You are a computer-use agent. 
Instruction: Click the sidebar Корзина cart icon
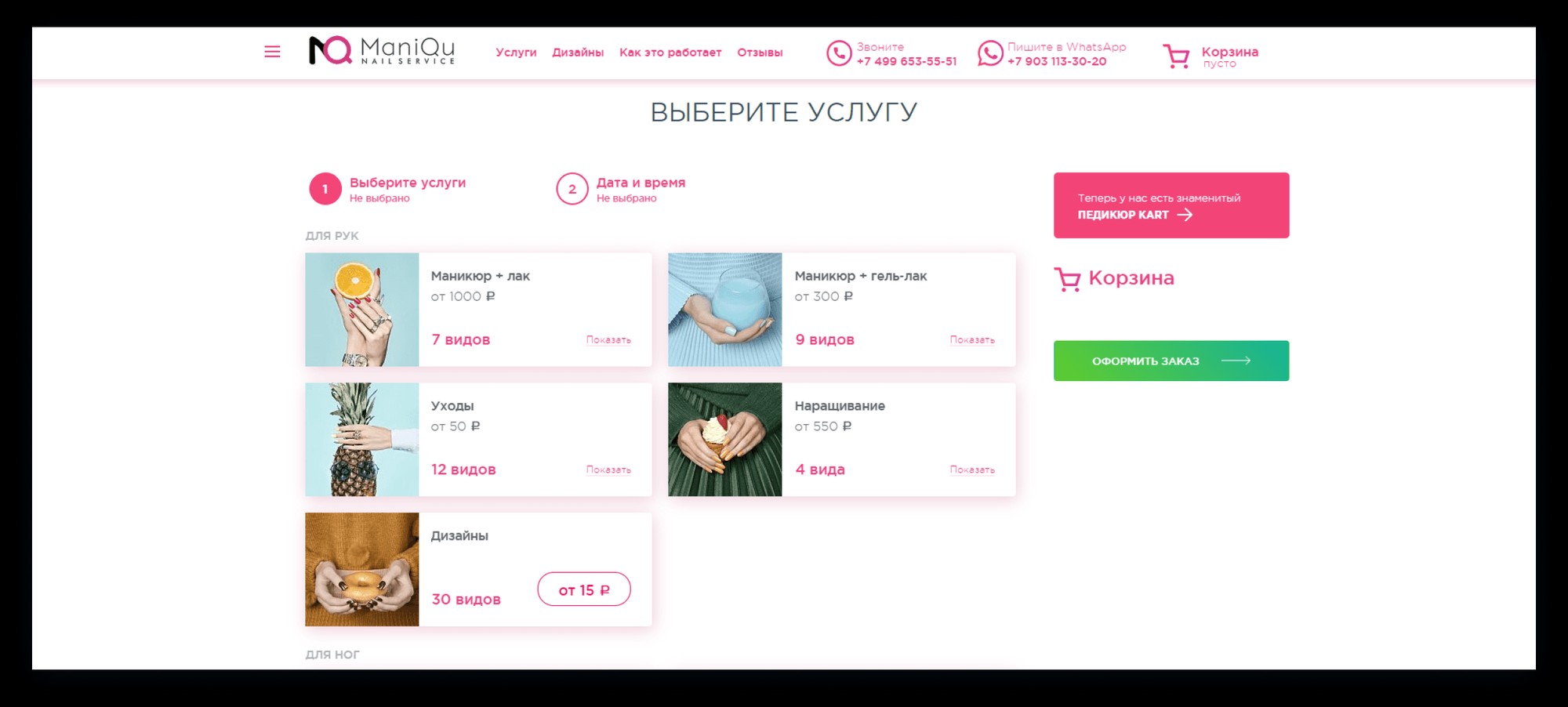(1067, 279)
